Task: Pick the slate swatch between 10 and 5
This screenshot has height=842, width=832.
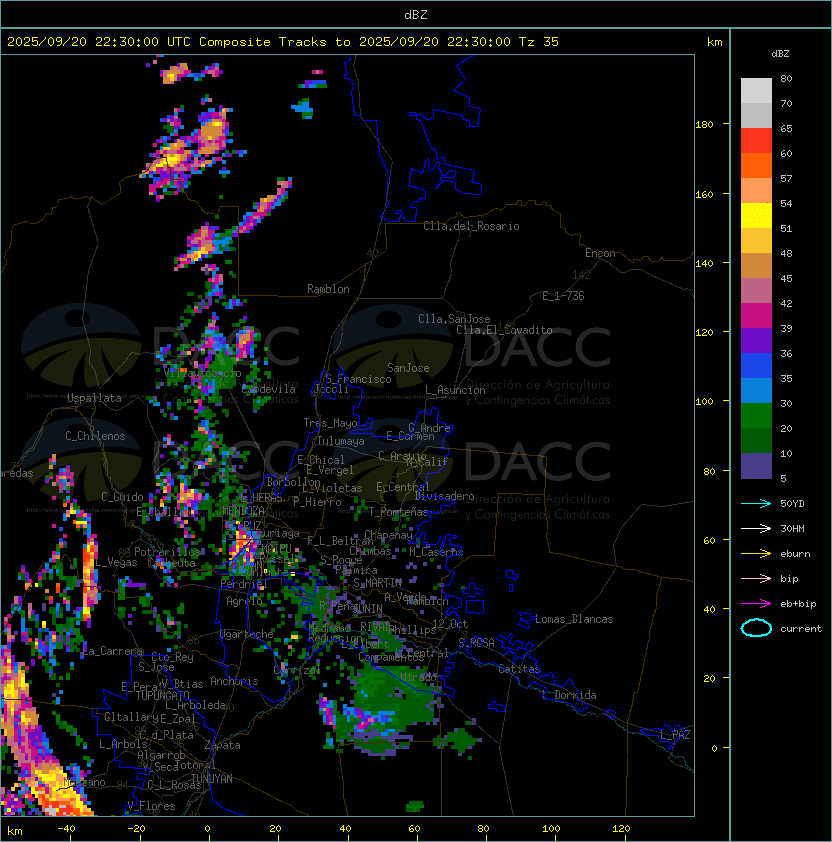Action: (x=756, y=466)
